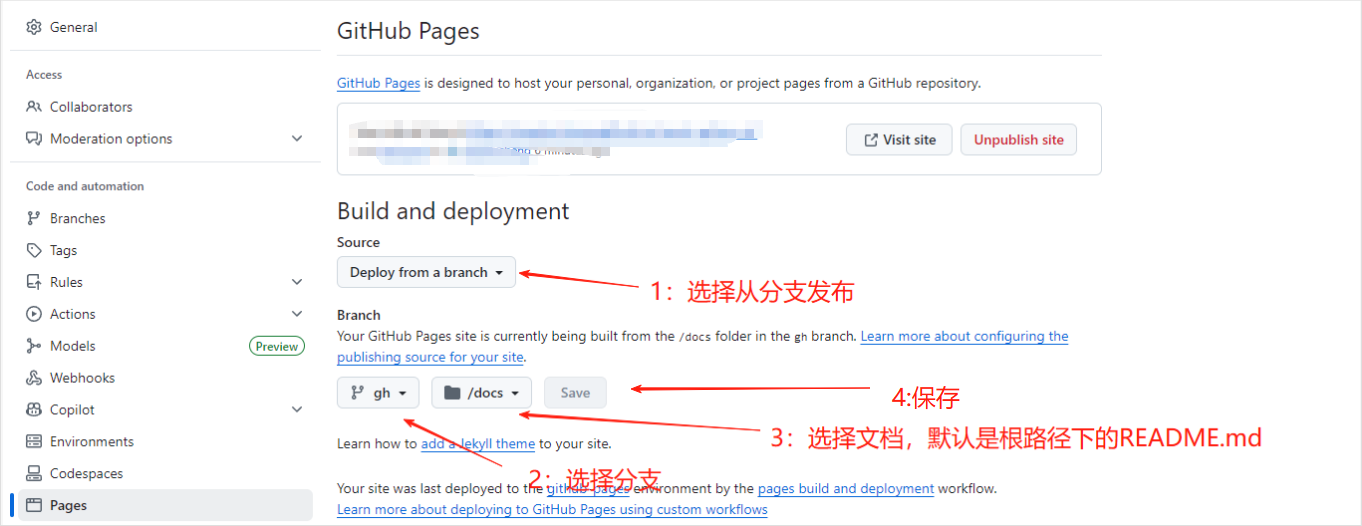Viewport: 1362px width, 526px height.
Task: Click the Collaborators people icon
Action: [34, 107]
